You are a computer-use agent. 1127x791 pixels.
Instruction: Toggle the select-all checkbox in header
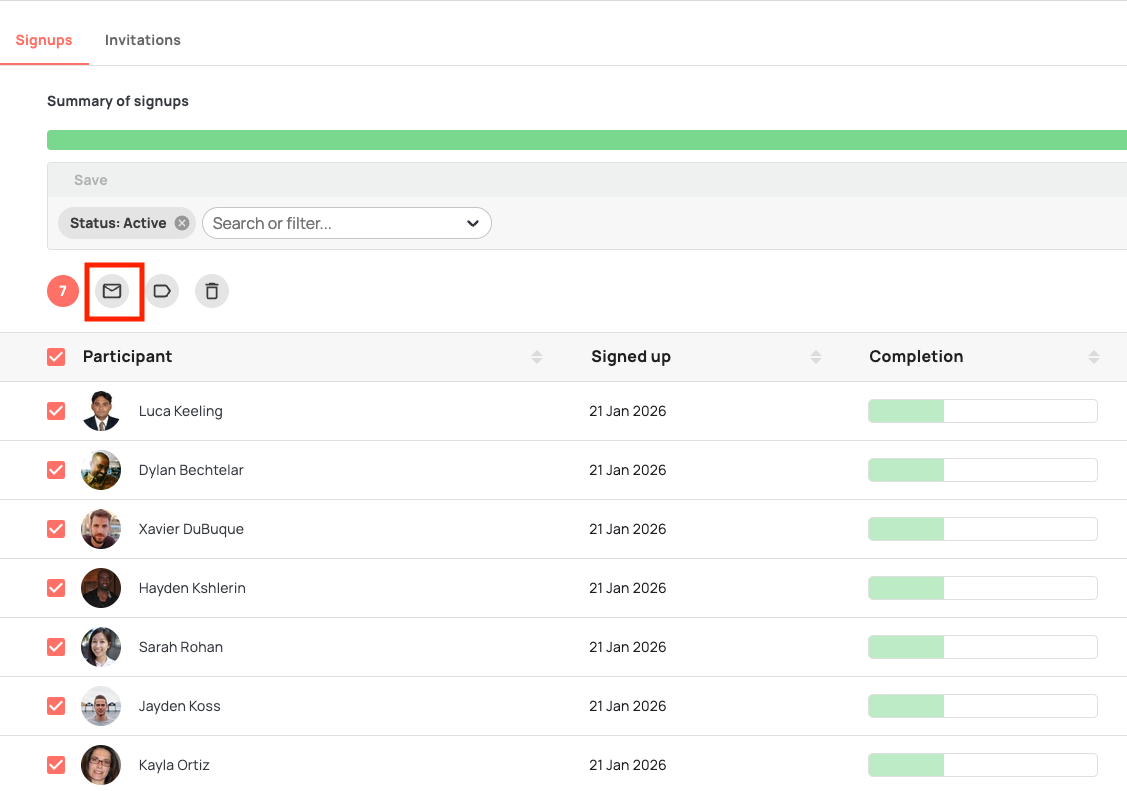[56, 357]
